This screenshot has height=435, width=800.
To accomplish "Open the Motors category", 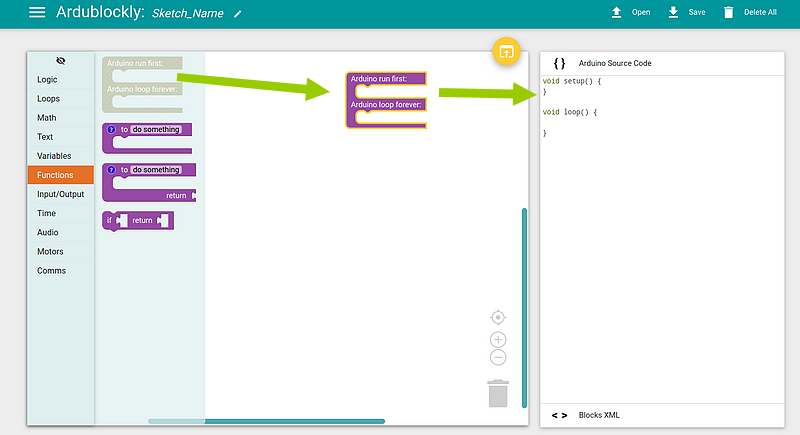I will 61,251.
